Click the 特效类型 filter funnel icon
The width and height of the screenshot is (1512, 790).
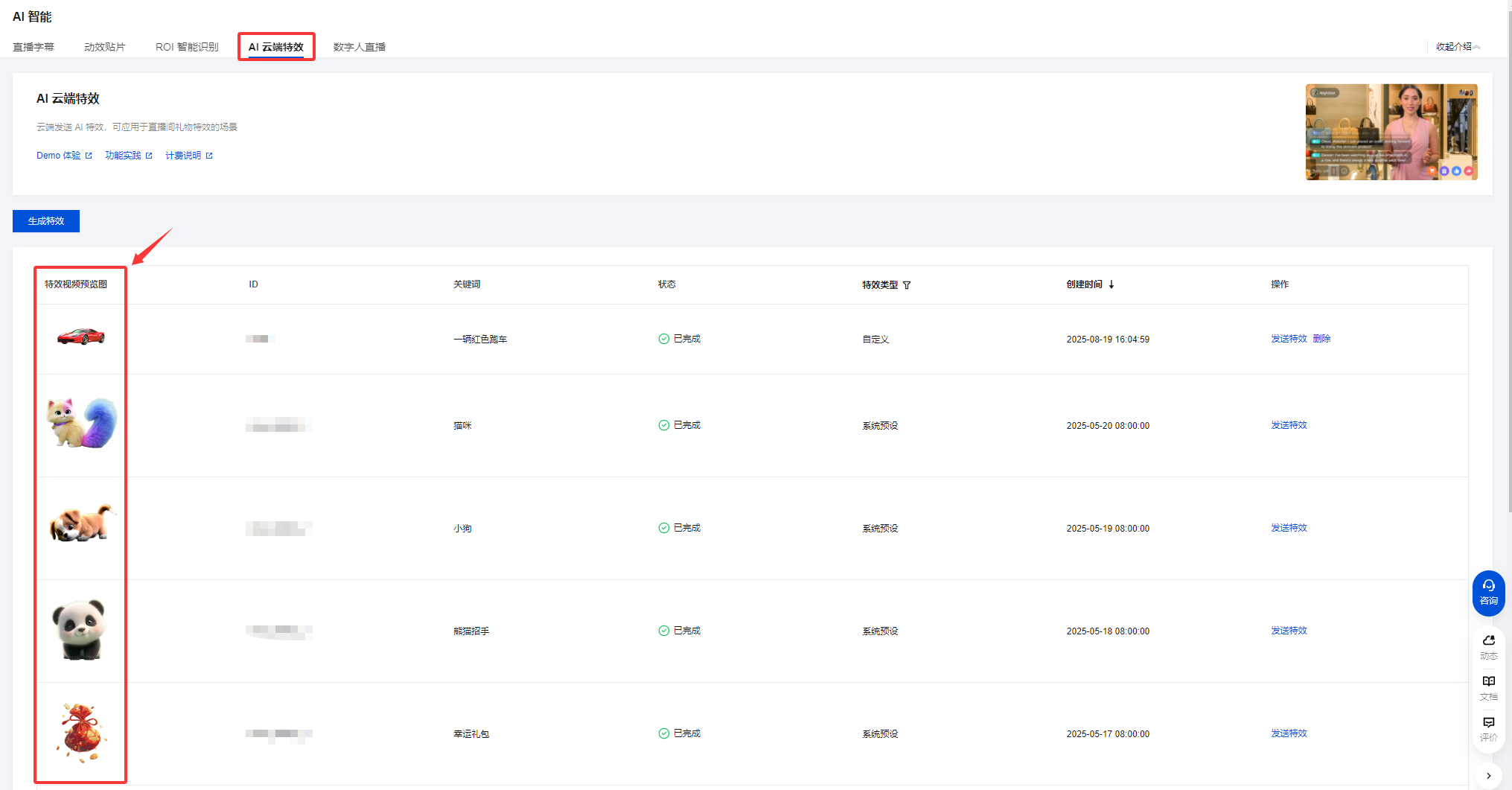907,285
